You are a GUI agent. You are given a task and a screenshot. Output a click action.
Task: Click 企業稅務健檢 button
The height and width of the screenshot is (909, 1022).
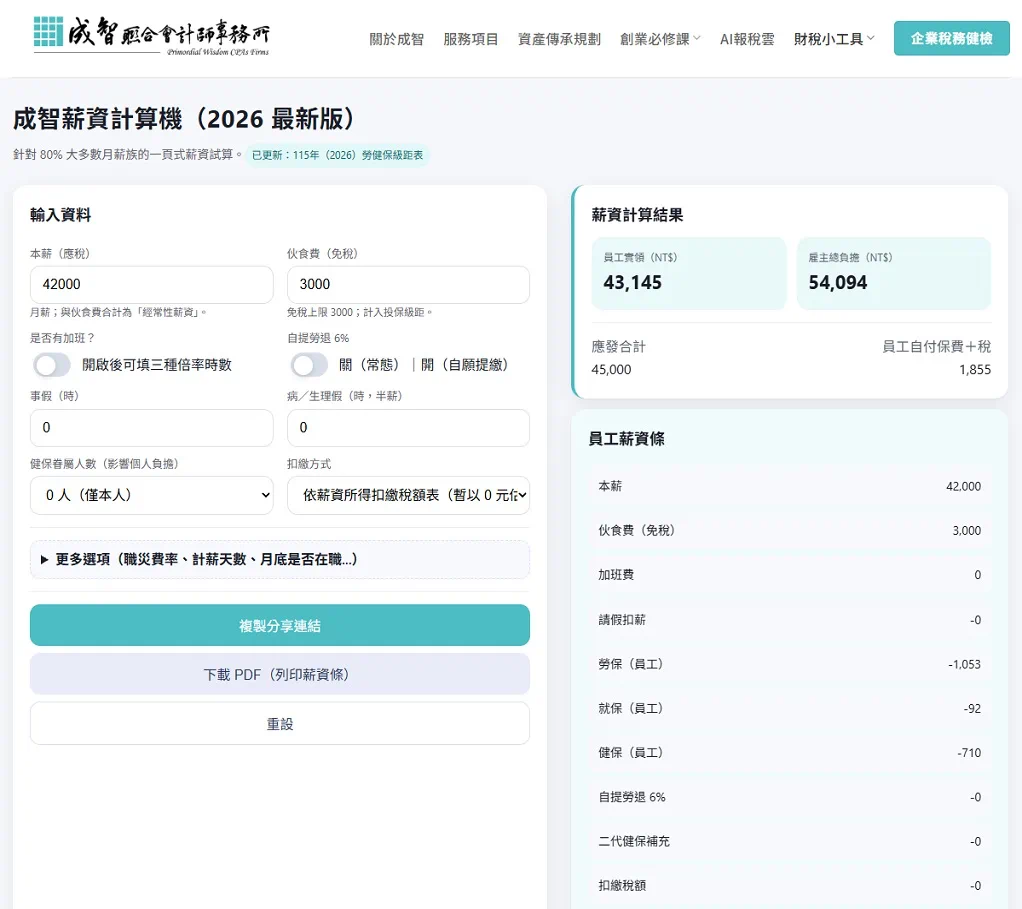[952, 38]
